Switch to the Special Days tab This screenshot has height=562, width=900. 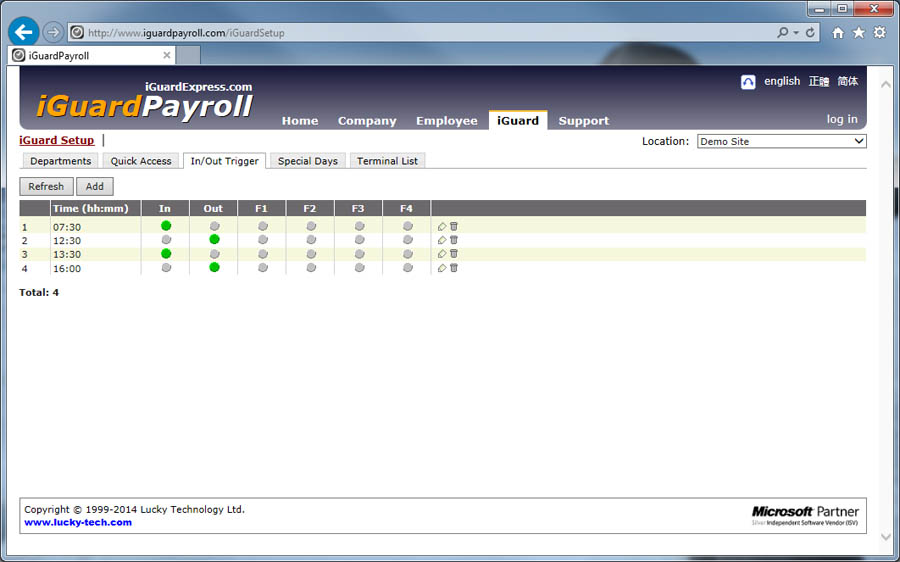click(x=308, y=161)
